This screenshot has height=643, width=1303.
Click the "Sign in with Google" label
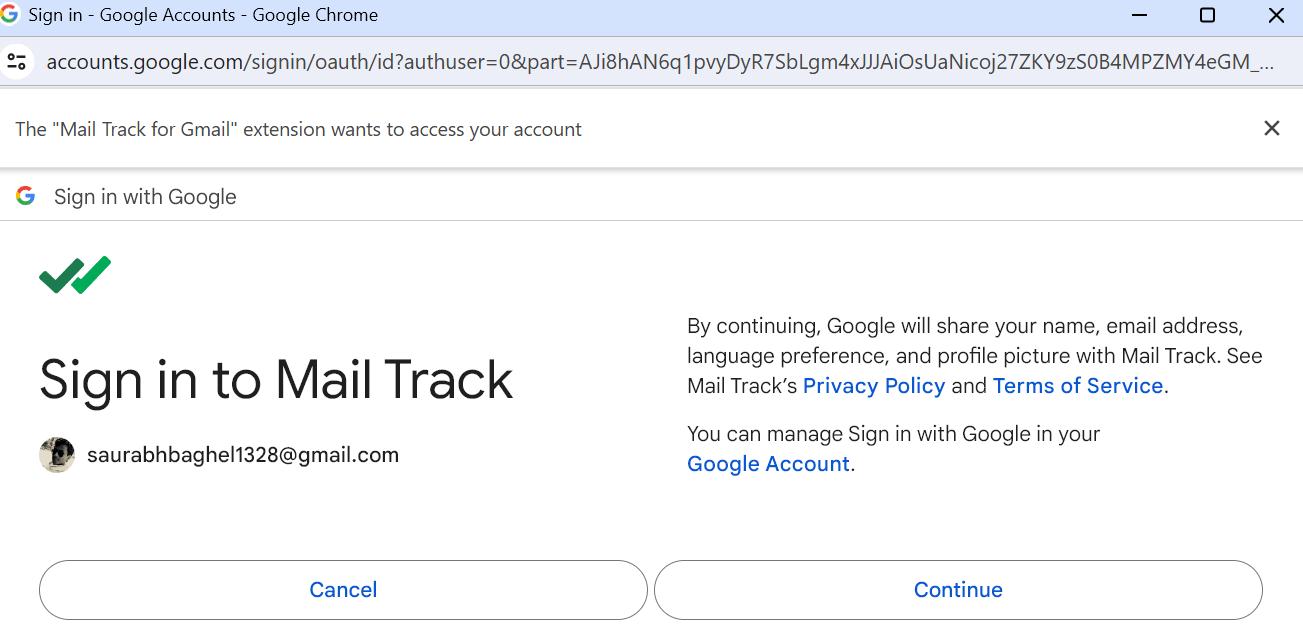tap(145, 197)
